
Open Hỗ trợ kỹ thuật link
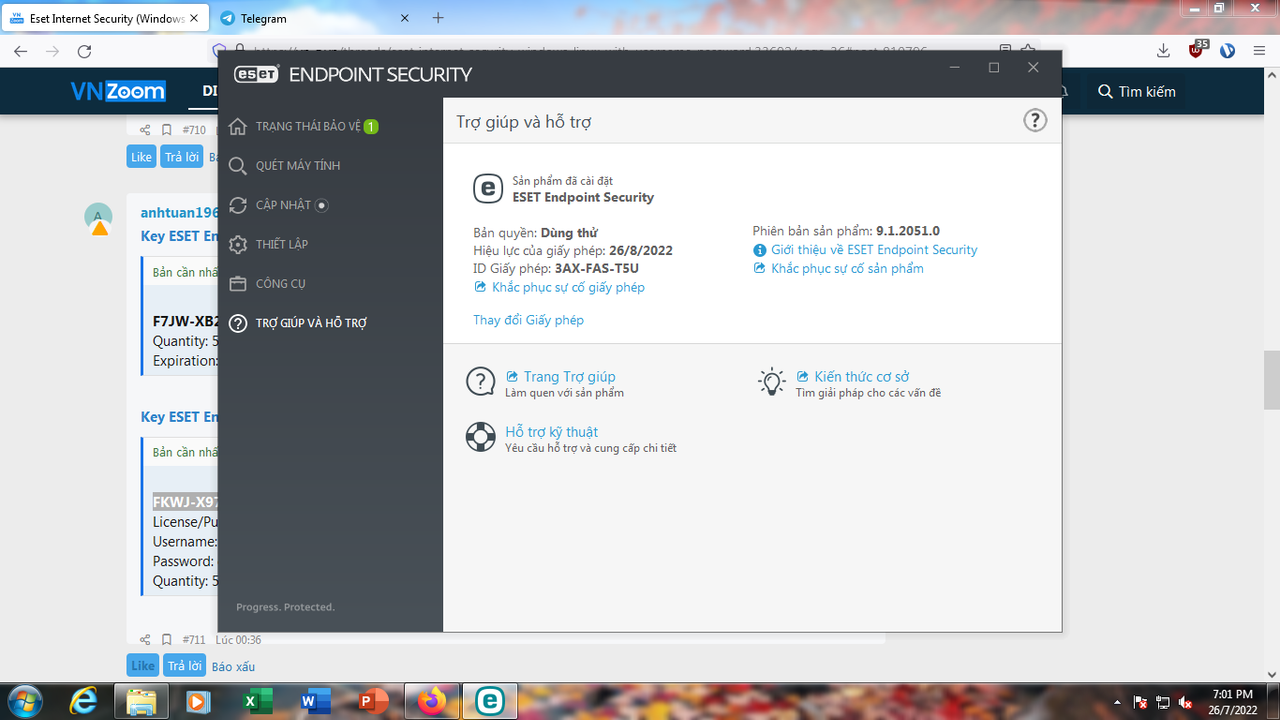pos(551,432)
